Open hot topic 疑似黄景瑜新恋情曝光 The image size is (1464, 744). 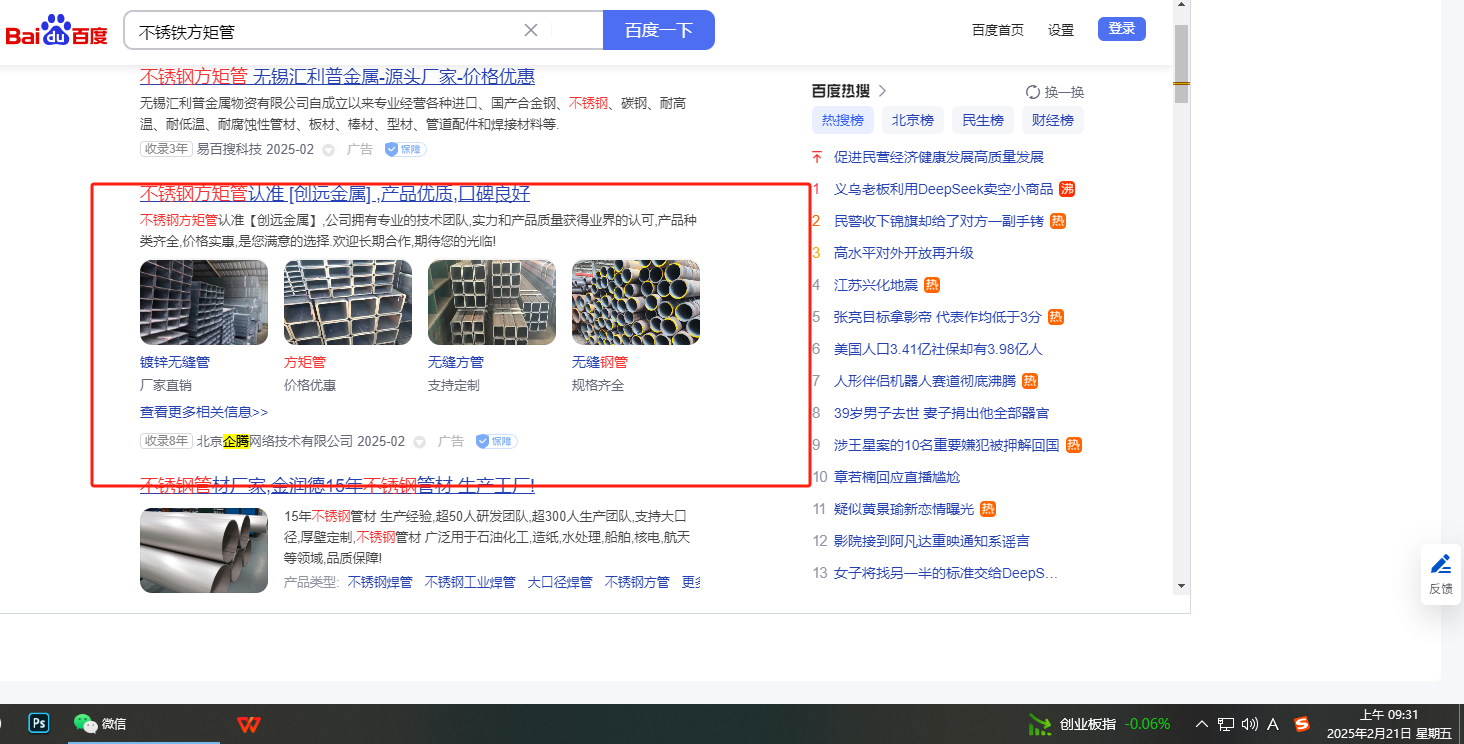(904, 509)
